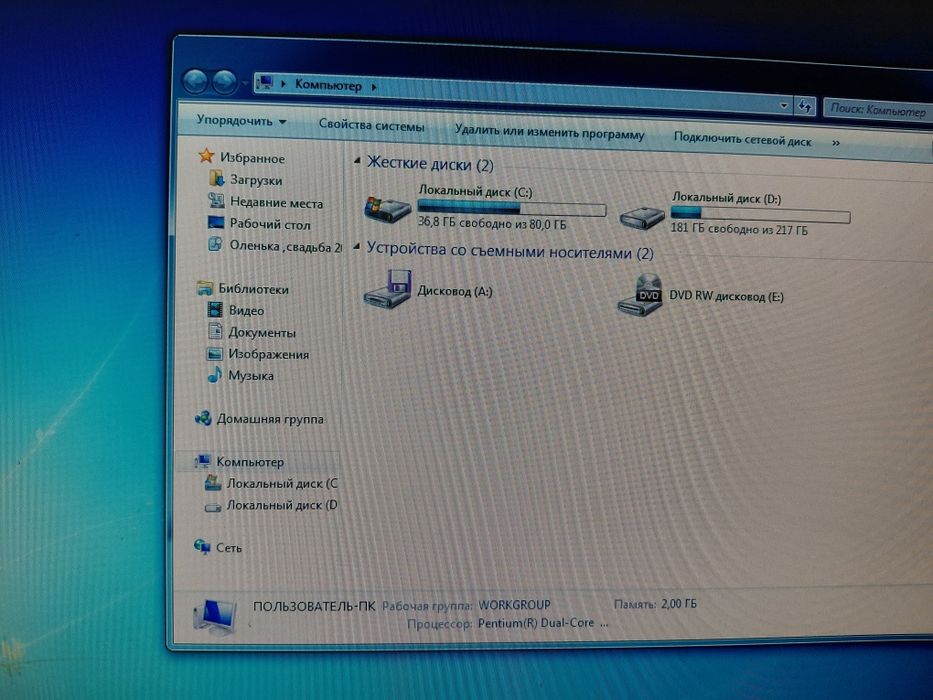This screenshot has width=933, height=700.
Task: Click the C: drive usage bar
Action: (512, 208)
